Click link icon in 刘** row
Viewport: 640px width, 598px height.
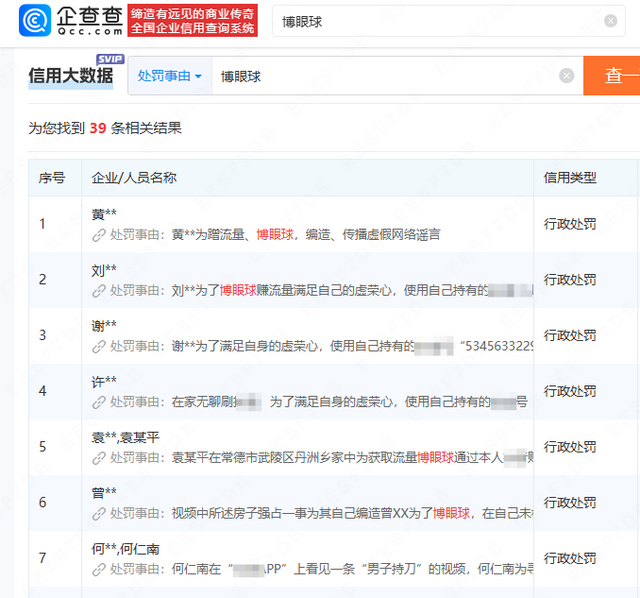[x=99, y=291]
